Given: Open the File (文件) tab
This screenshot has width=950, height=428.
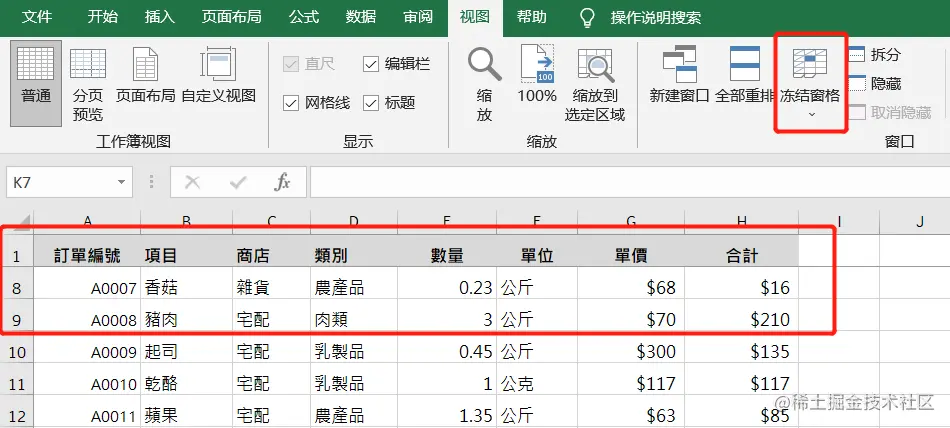Looking at the screenshot, I should [38, 17].
